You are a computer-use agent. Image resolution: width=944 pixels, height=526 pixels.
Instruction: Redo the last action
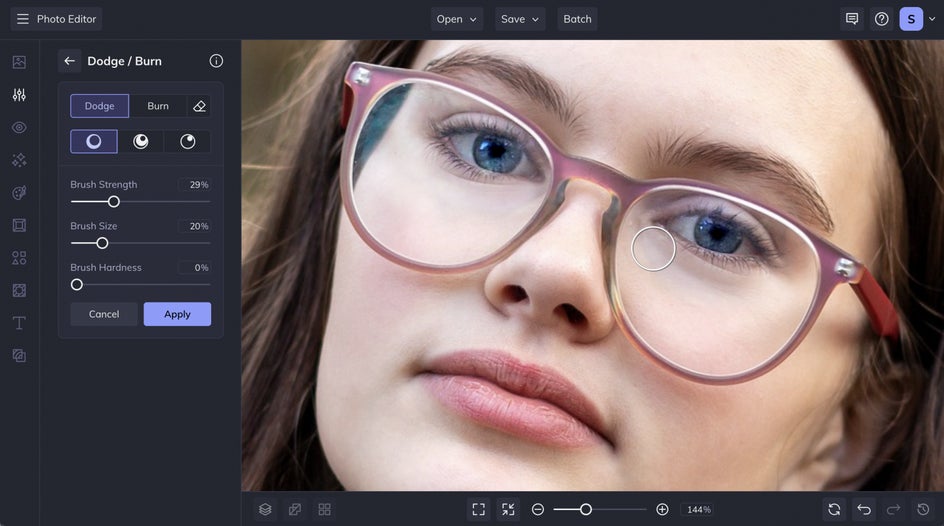click(x=893, y=510)
